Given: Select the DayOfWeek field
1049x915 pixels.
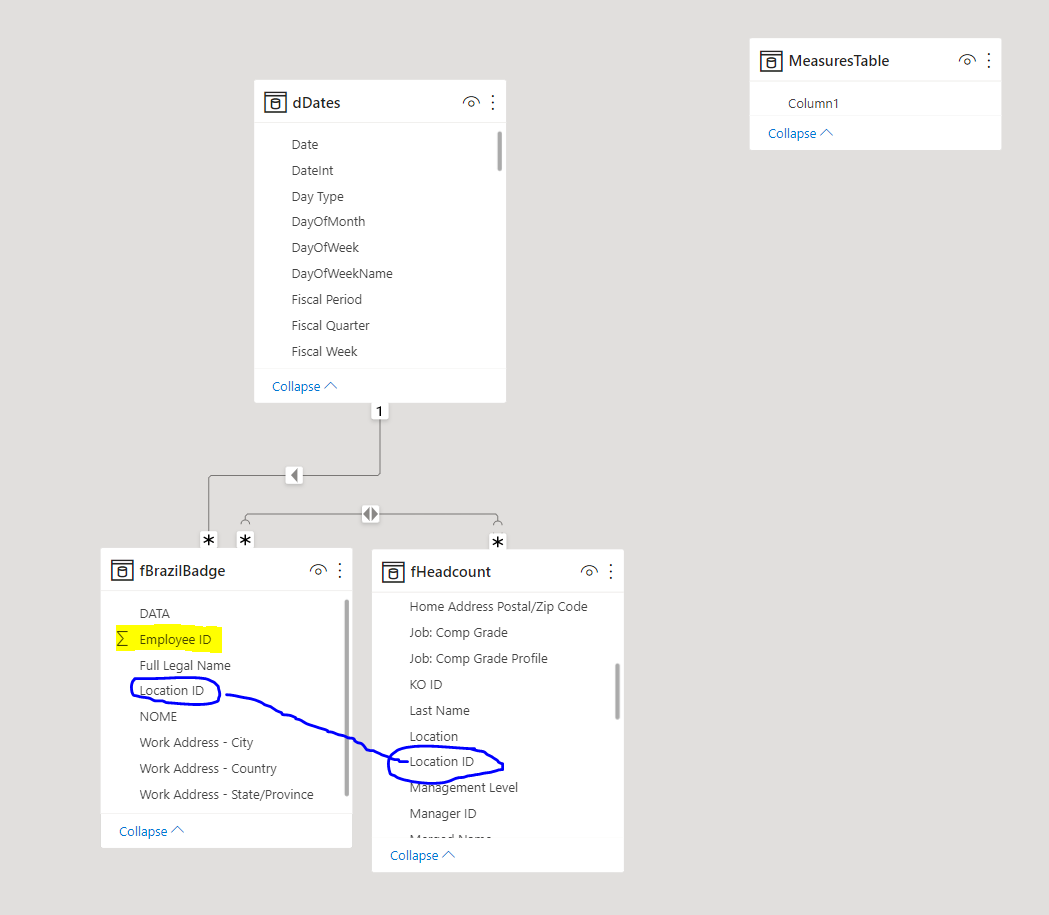Looking at the screenshot, I should [325, 247].
